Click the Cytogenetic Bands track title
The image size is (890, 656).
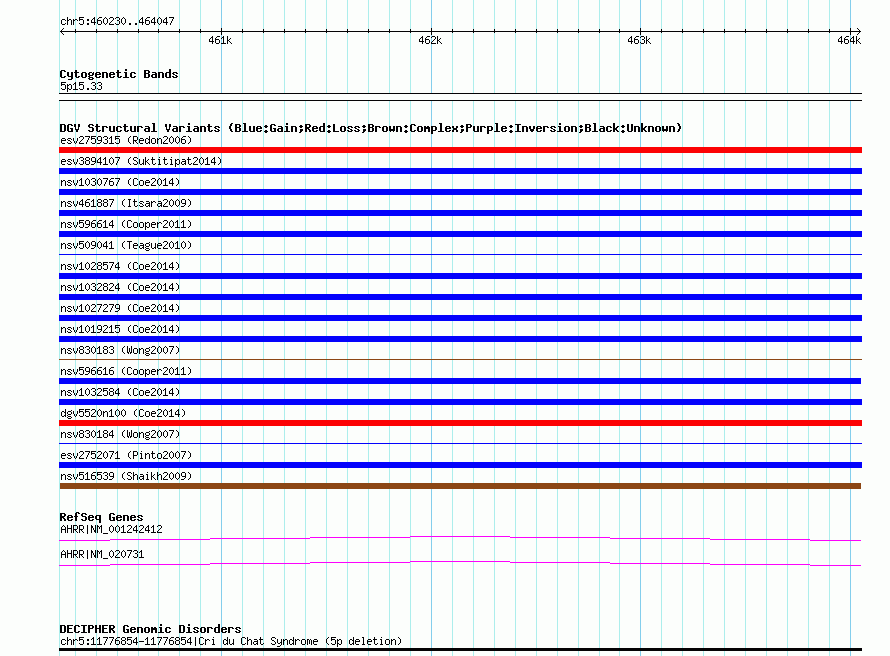click(x=119, y=74)
